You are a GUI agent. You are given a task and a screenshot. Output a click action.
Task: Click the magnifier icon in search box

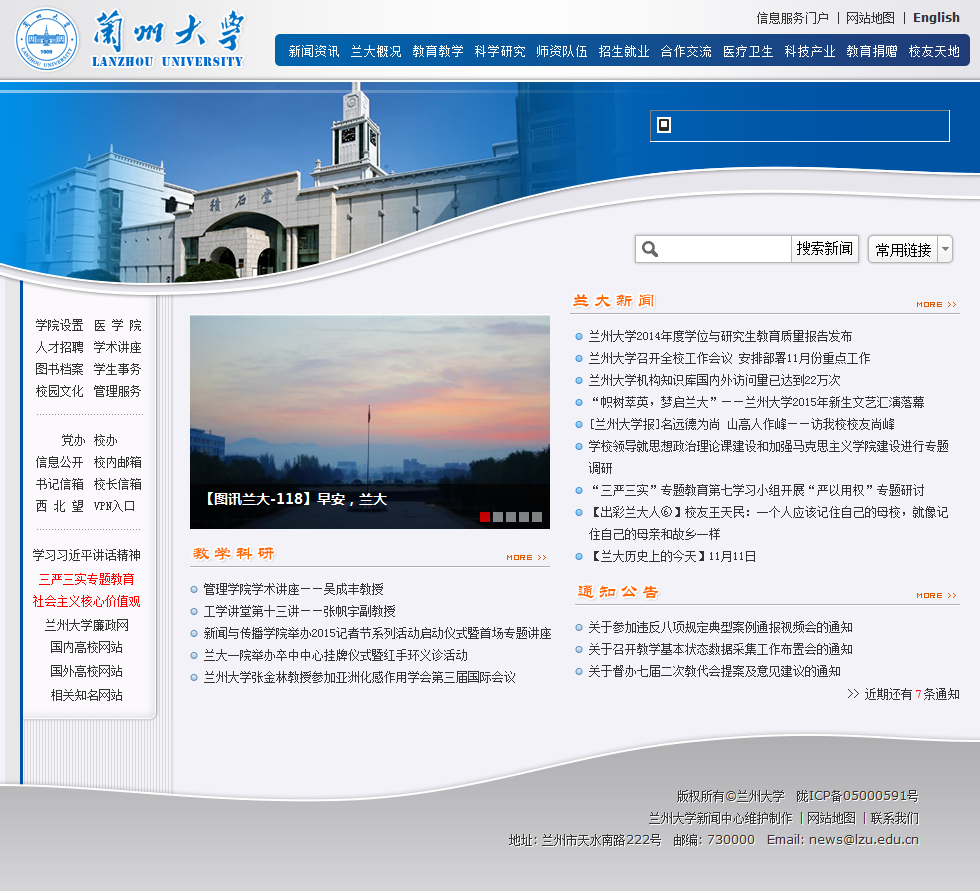[650, 249]
